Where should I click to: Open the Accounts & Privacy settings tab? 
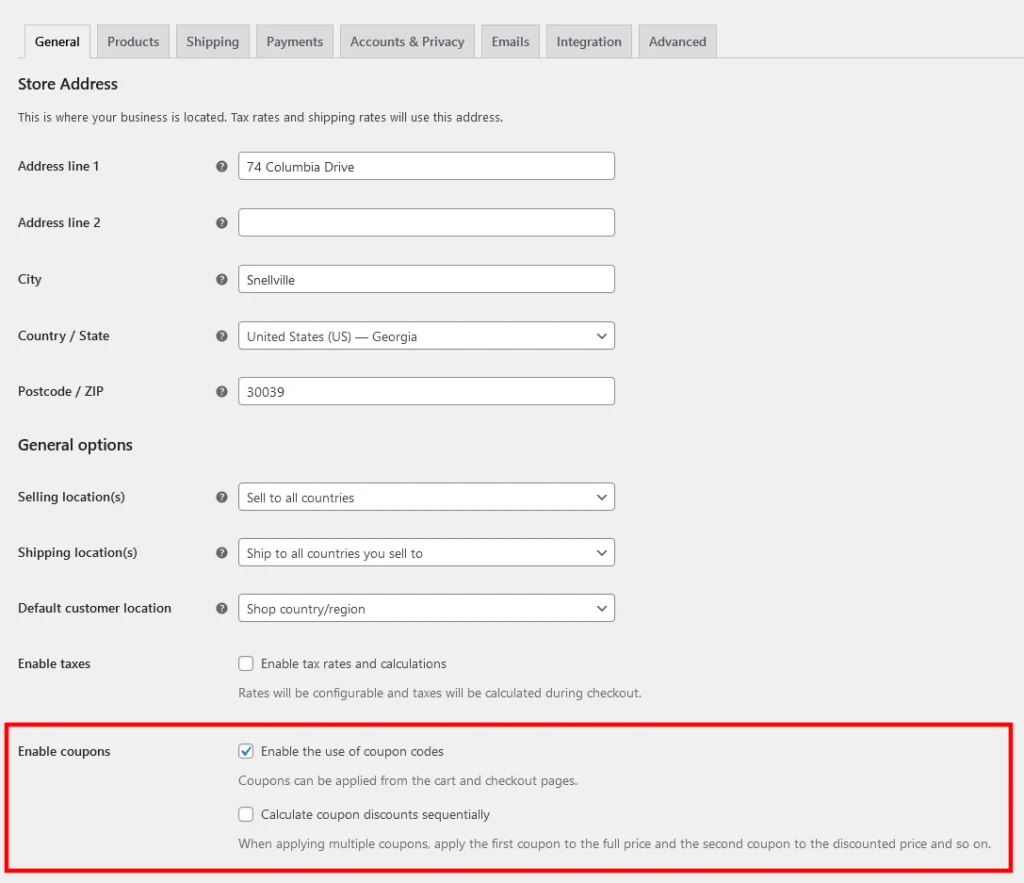(407, 41)
